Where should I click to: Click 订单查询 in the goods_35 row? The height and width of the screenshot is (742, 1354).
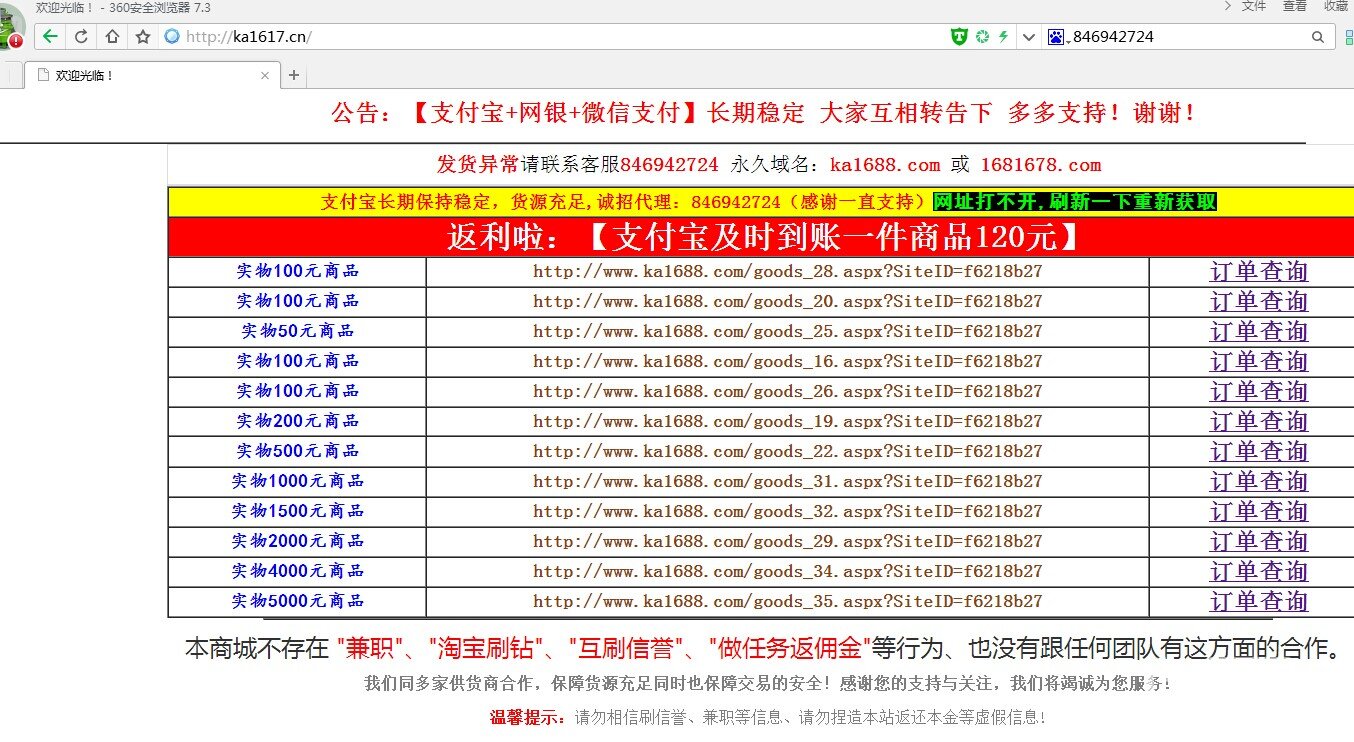tap(1259, 602)
